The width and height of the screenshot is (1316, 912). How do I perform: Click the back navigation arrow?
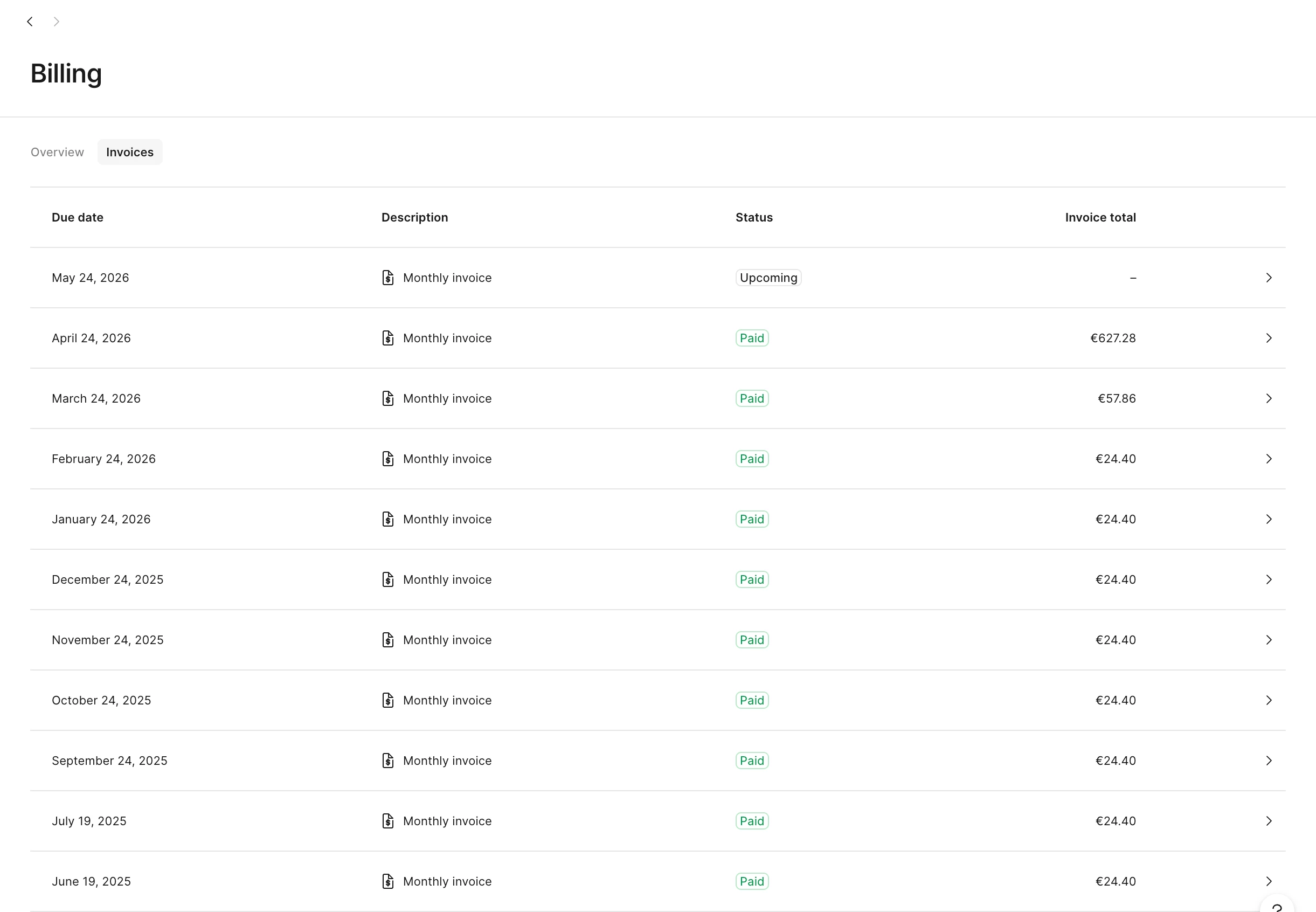[30, 22]
